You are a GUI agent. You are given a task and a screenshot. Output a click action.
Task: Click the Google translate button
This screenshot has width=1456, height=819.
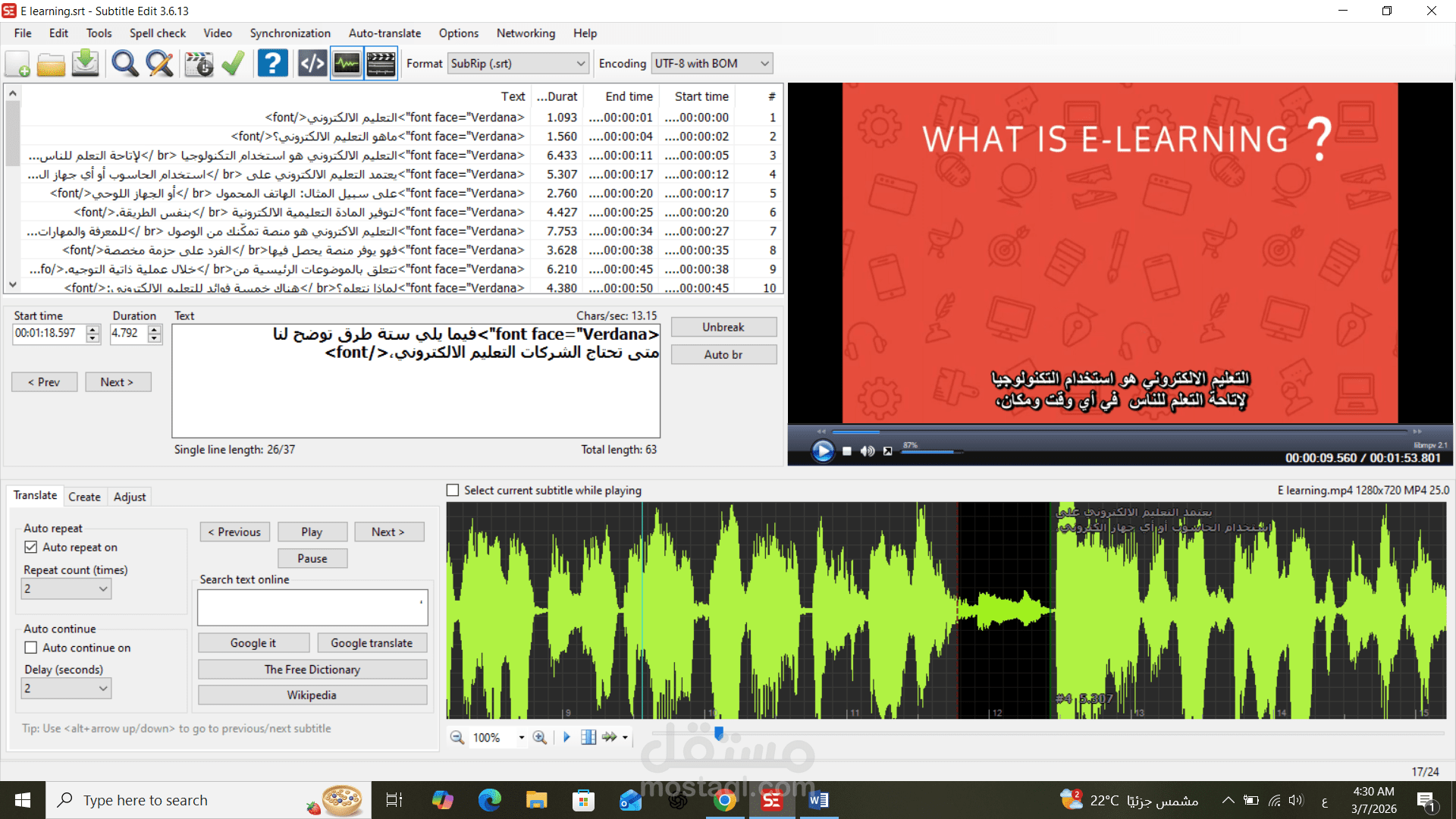[371, 643]
